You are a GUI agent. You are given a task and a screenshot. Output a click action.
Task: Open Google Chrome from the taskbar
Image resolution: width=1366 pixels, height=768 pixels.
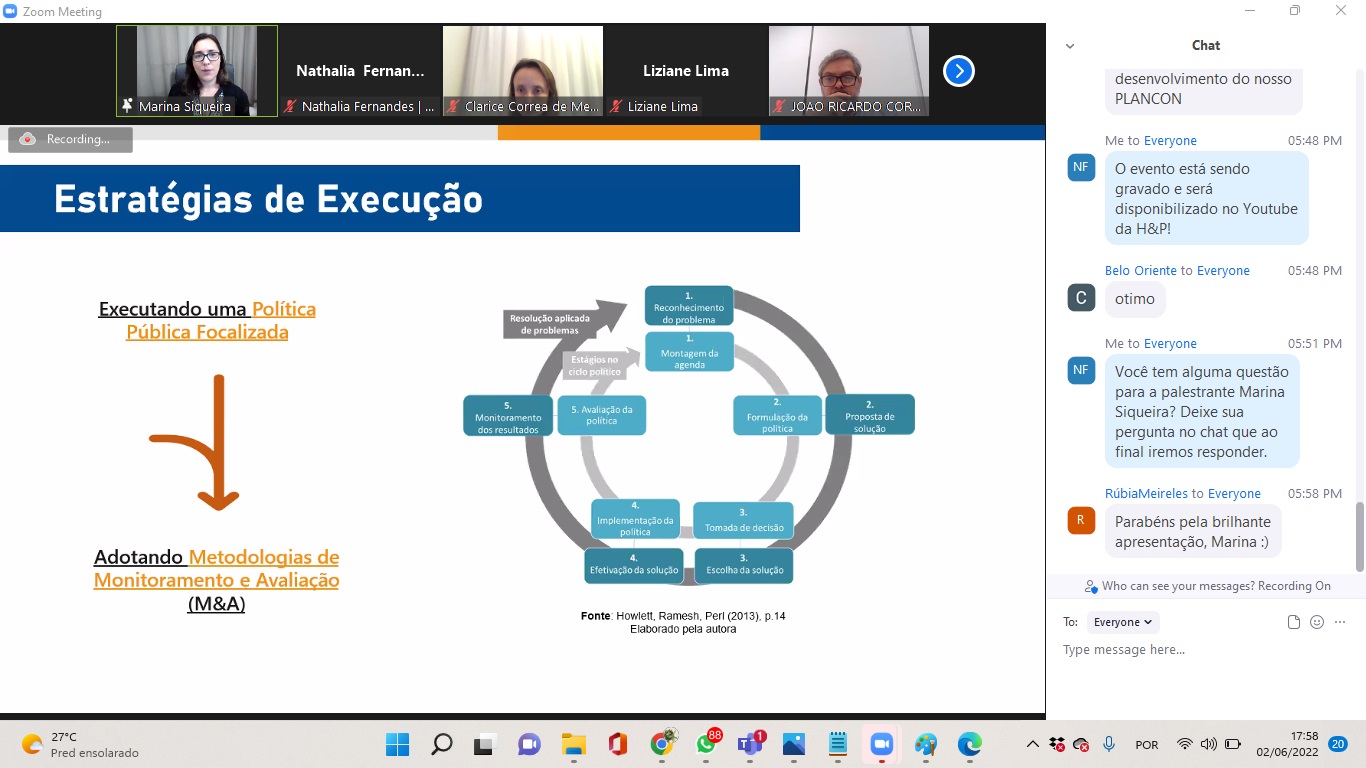click(x=662, y=745)
